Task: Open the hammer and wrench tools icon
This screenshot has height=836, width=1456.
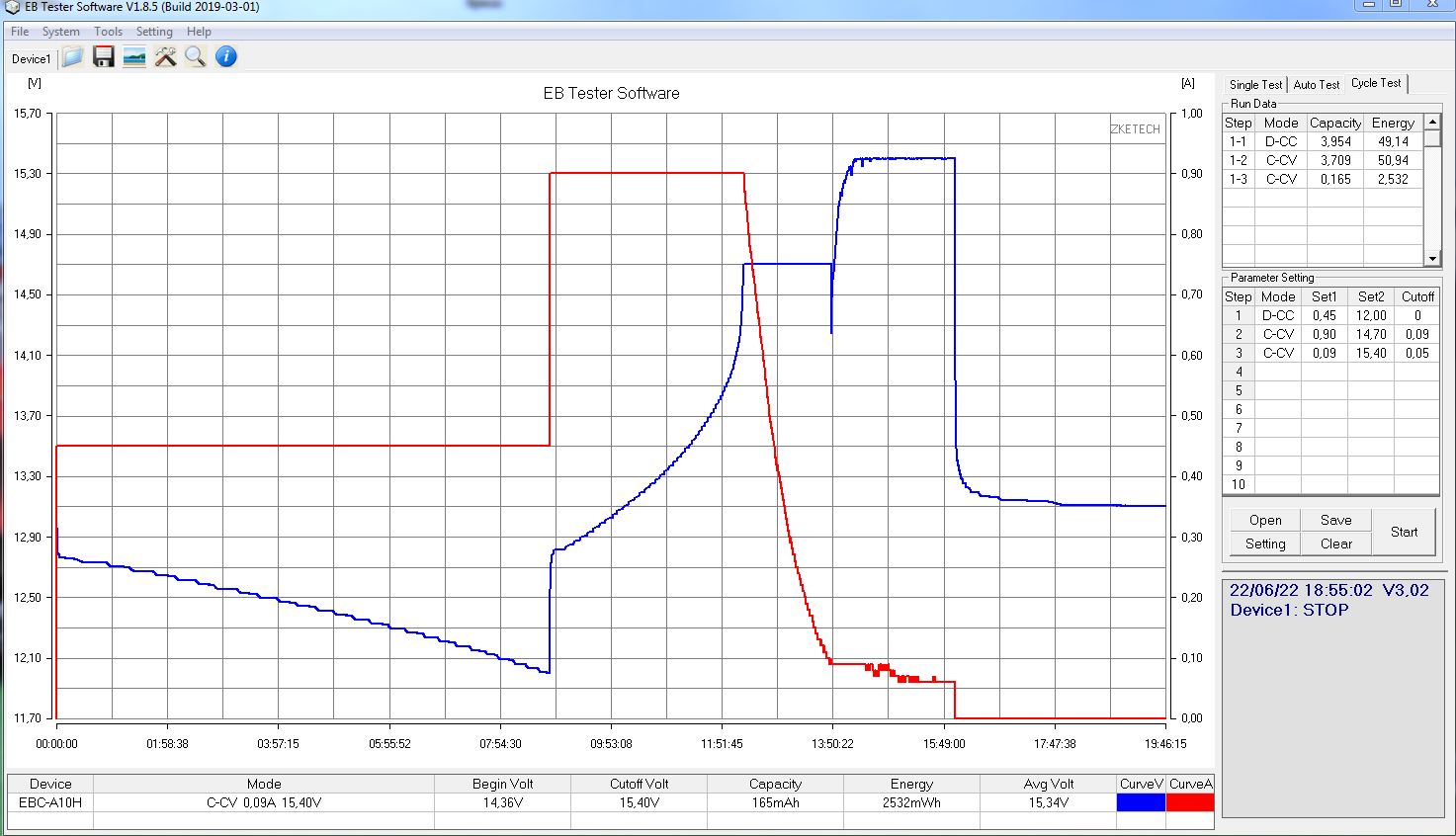Action: point(165,57)
